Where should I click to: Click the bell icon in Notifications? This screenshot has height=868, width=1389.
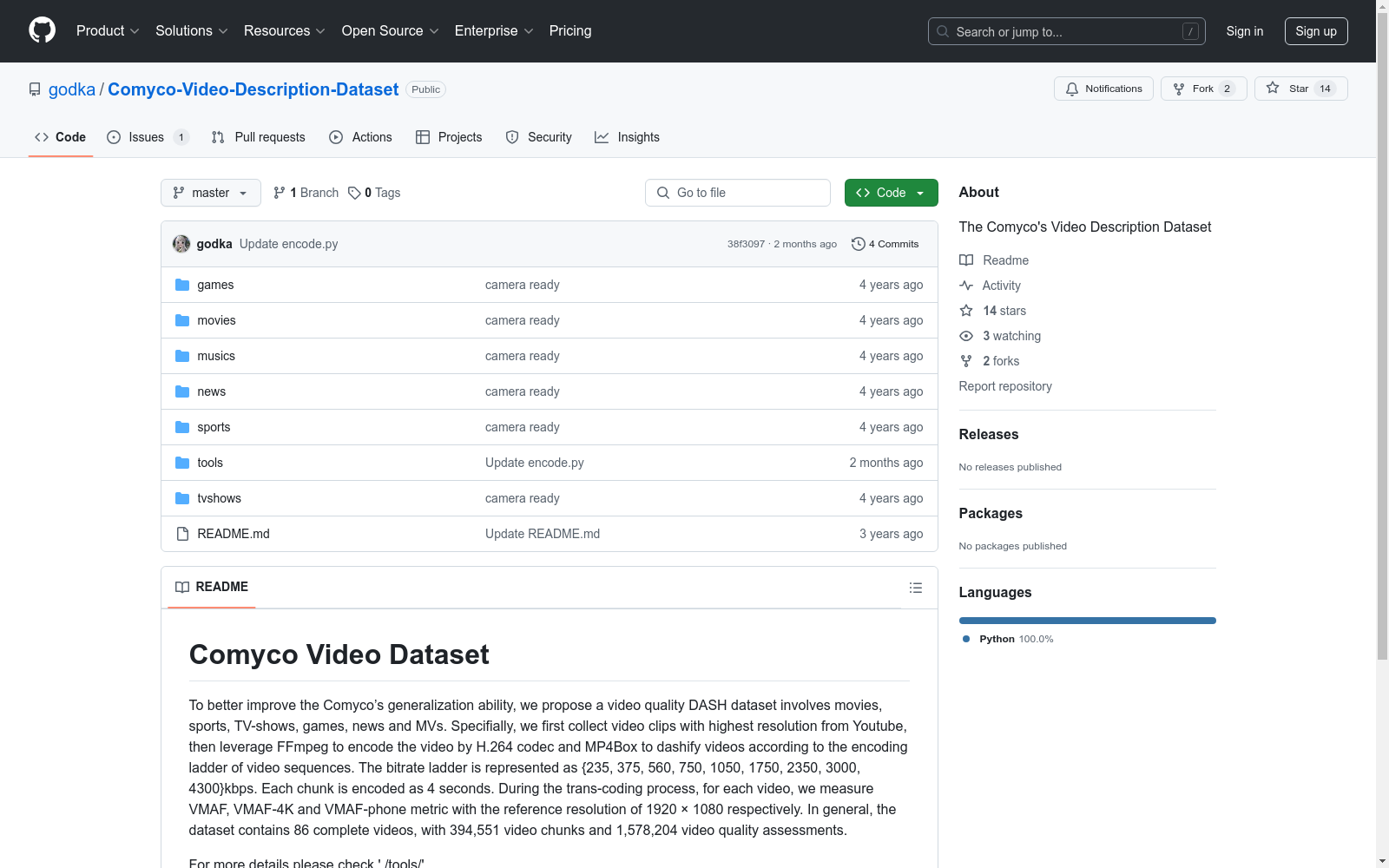(1072, 89)
